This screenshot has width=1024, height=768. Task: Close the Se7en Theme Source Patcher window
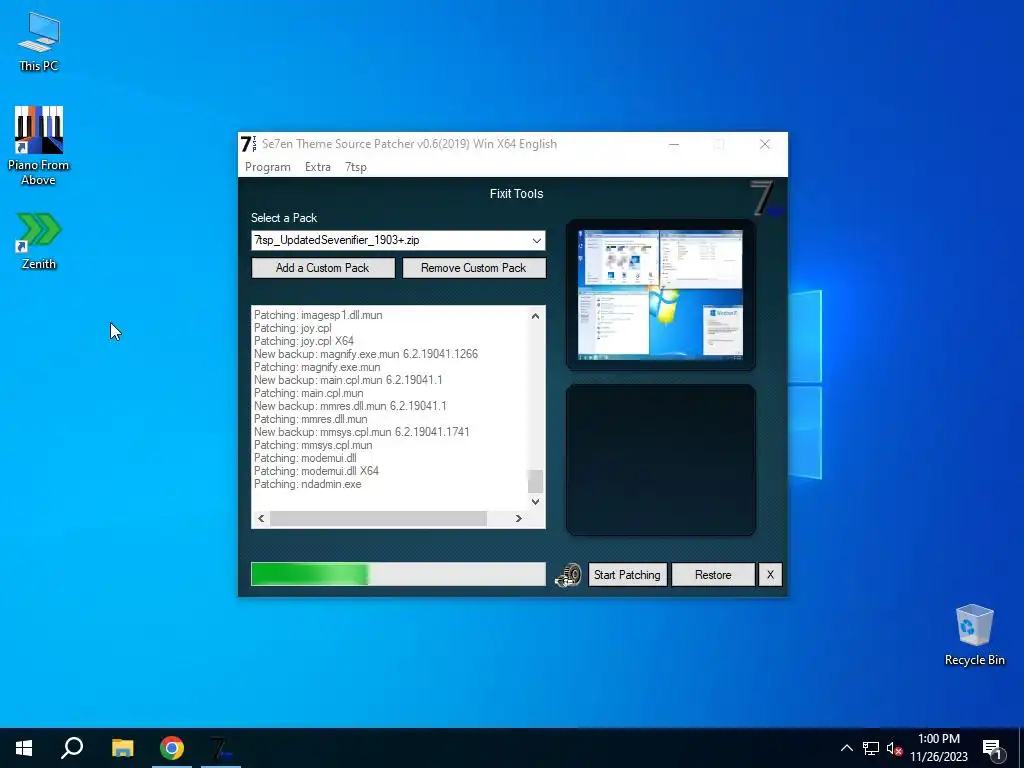coord(765,144)
